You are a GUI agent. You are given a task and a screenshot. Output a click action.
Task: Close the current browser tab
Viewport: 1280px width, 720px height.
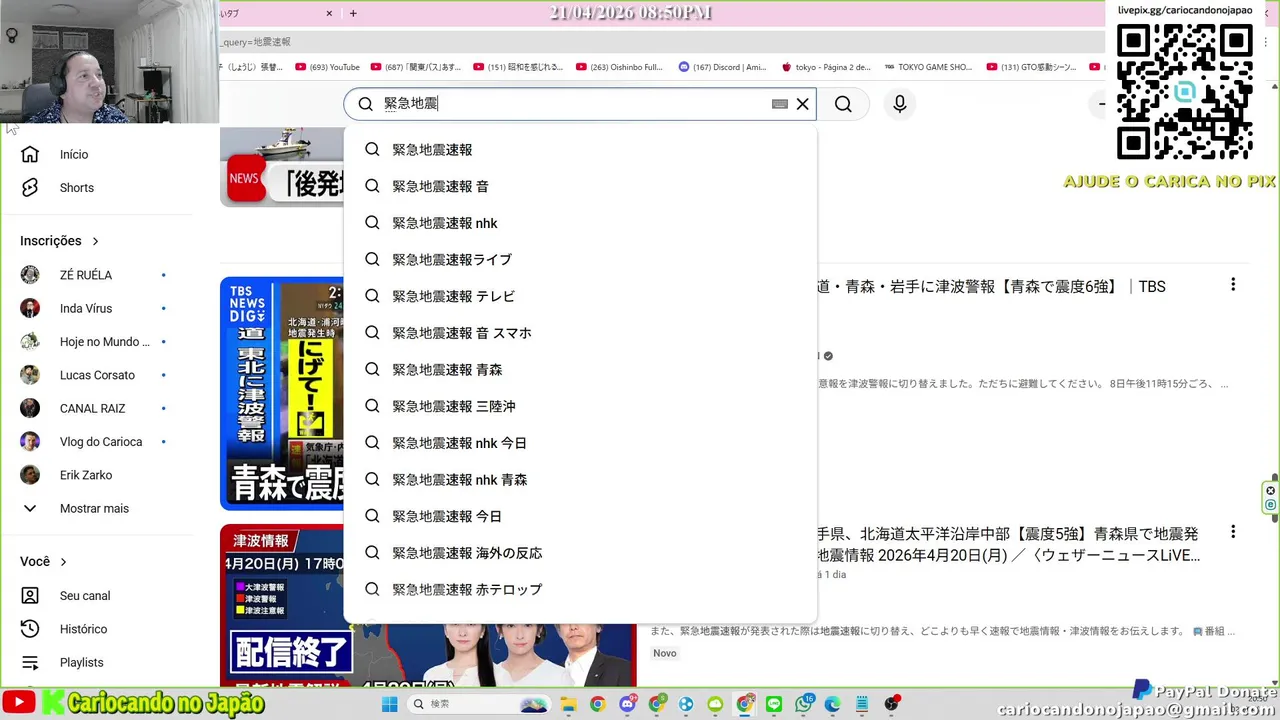[x=329, y=14]
